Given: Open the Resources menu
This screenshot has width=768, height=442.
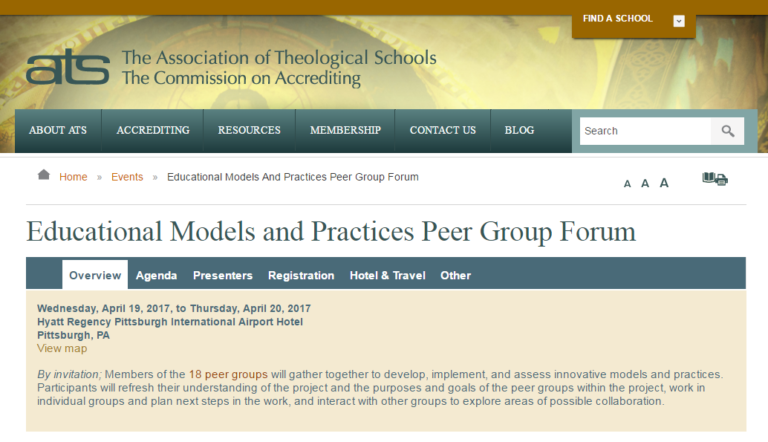Looking at the screenshot, I should click(x=249, y=130).
